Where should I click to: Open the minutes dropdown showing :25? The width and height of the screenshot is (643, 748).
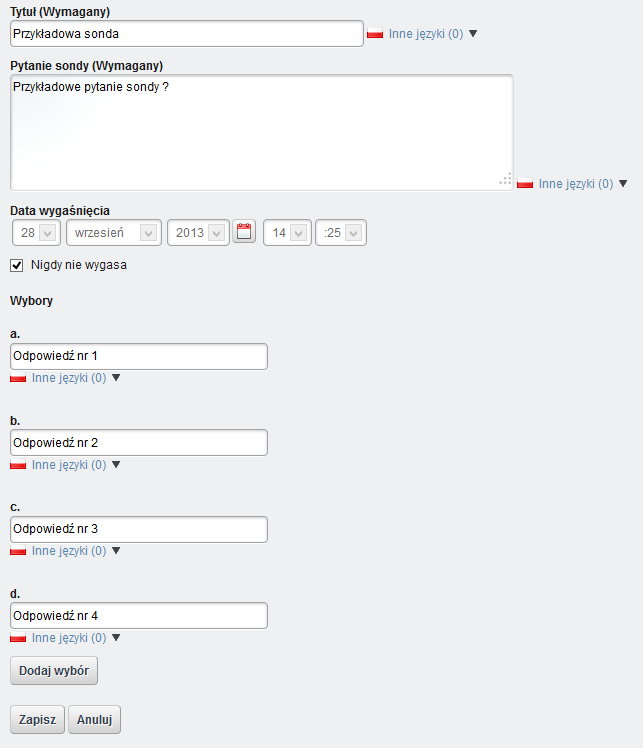click(x=341, y=233)
